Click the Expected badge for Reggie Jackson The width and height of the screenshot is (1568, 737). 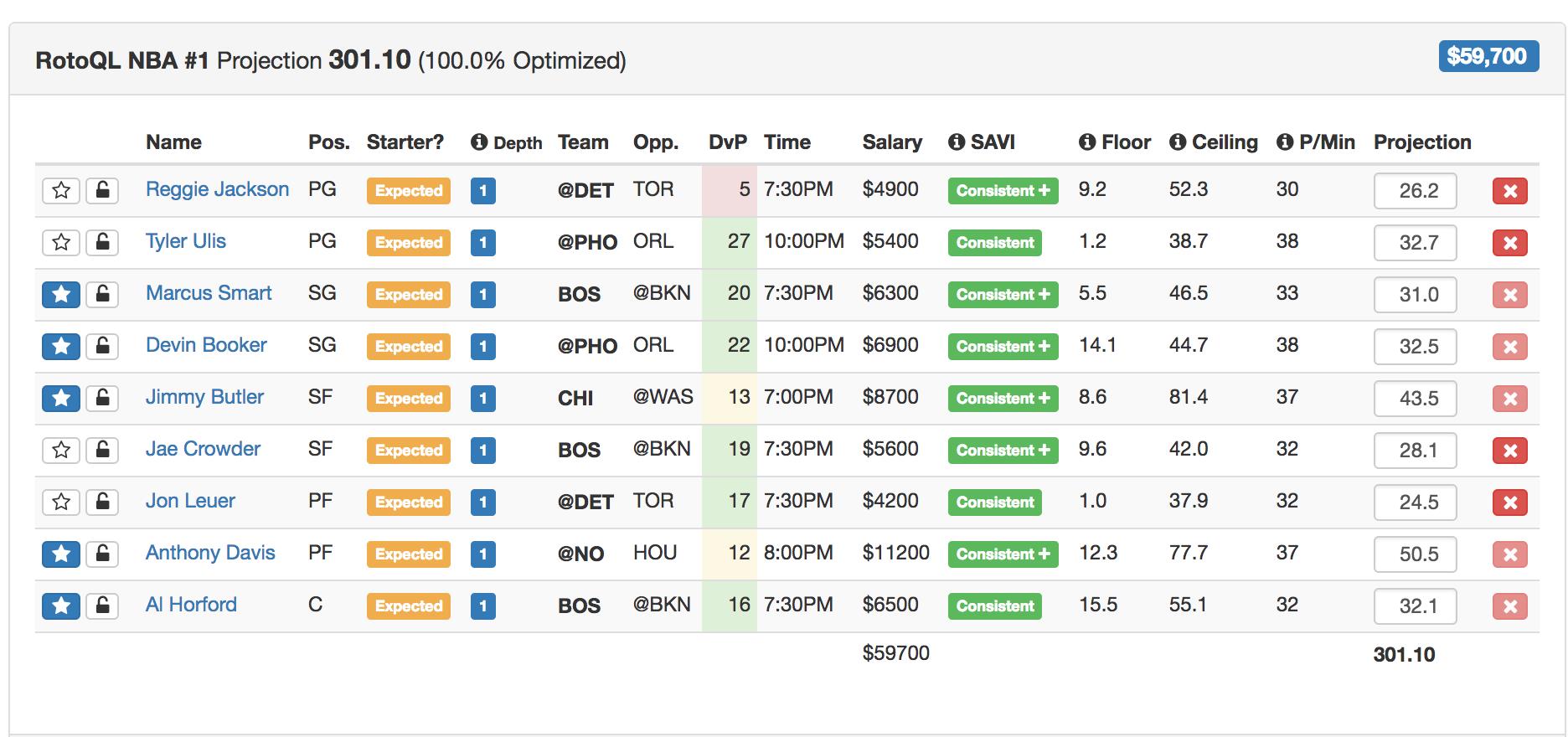tap(409, 191)
